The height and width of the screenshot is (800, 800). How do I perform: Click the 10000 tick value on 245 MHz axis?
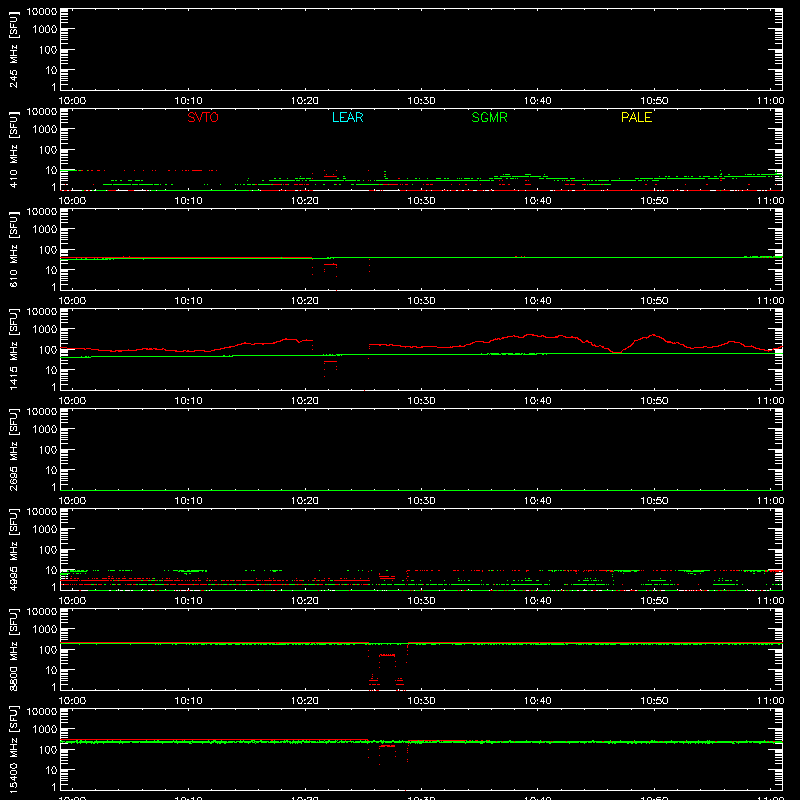[42, 12]
